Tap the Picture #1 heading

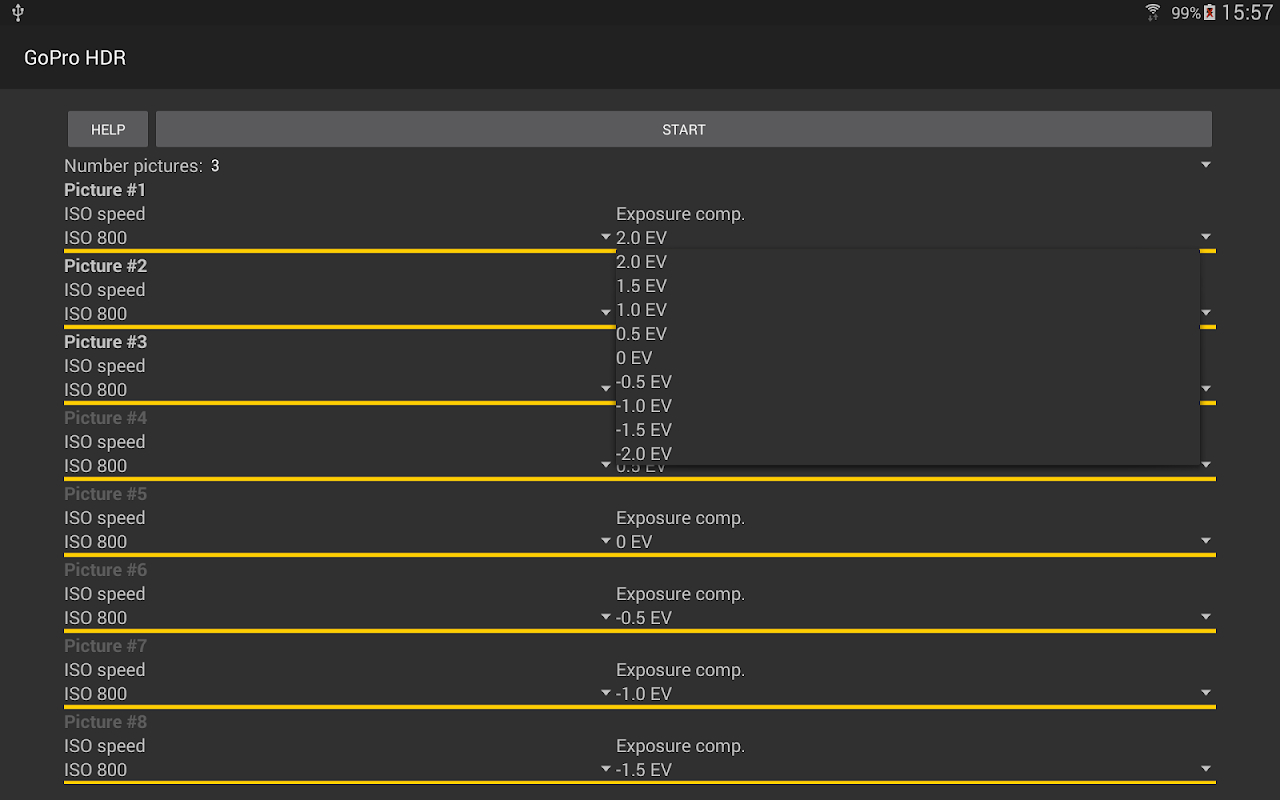tap(105, 190)
